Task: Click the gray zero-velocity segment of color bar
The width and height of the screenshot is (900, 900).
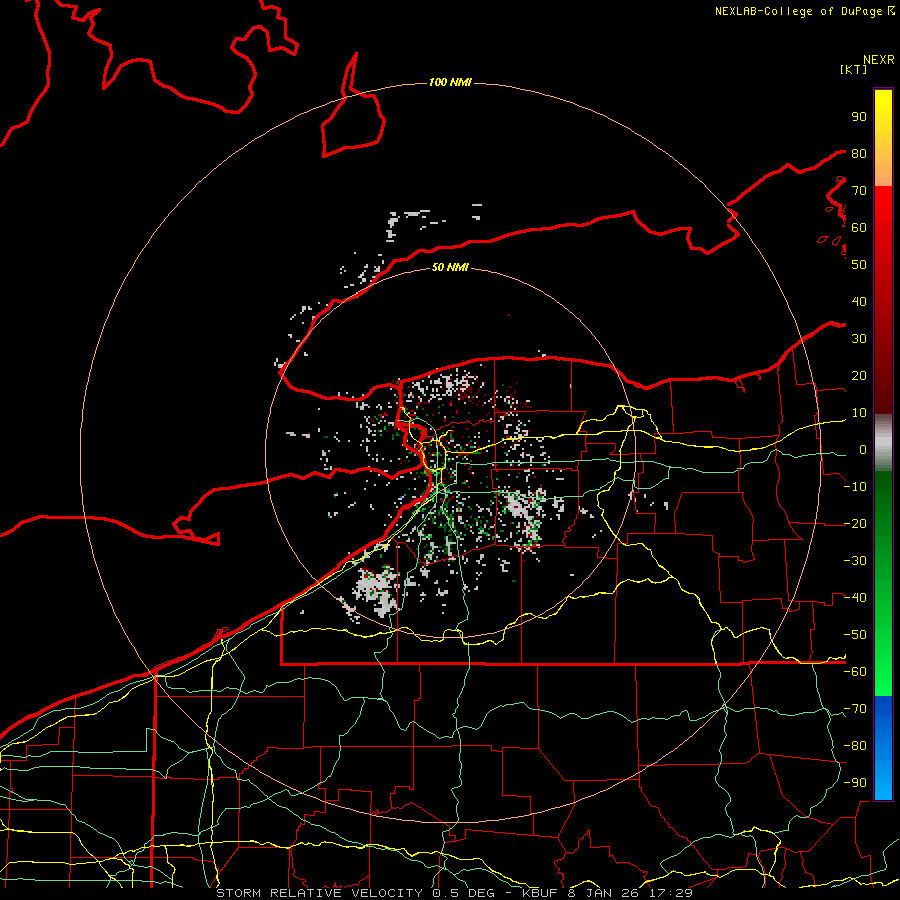Action: click(883, 443)
